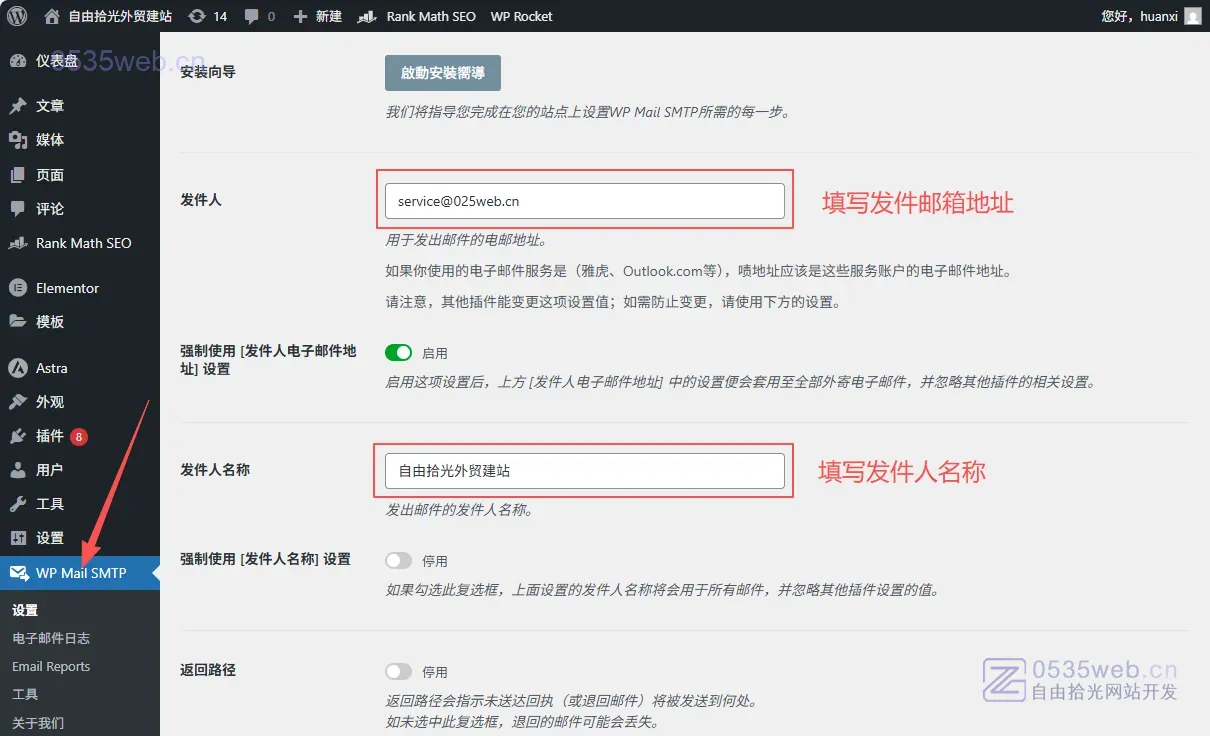
Task: Enable the force From Name toggle
Action: point(398,561)
